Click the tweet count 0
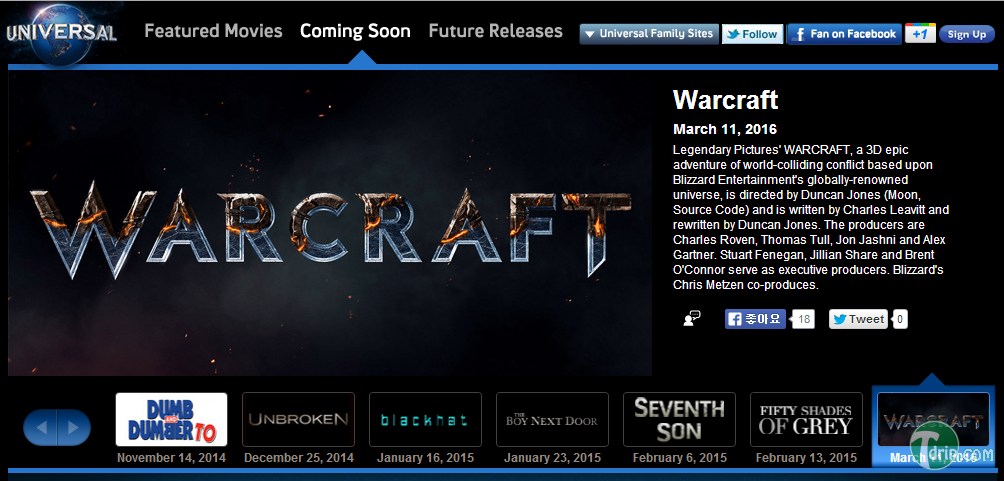 click(900, 319)
